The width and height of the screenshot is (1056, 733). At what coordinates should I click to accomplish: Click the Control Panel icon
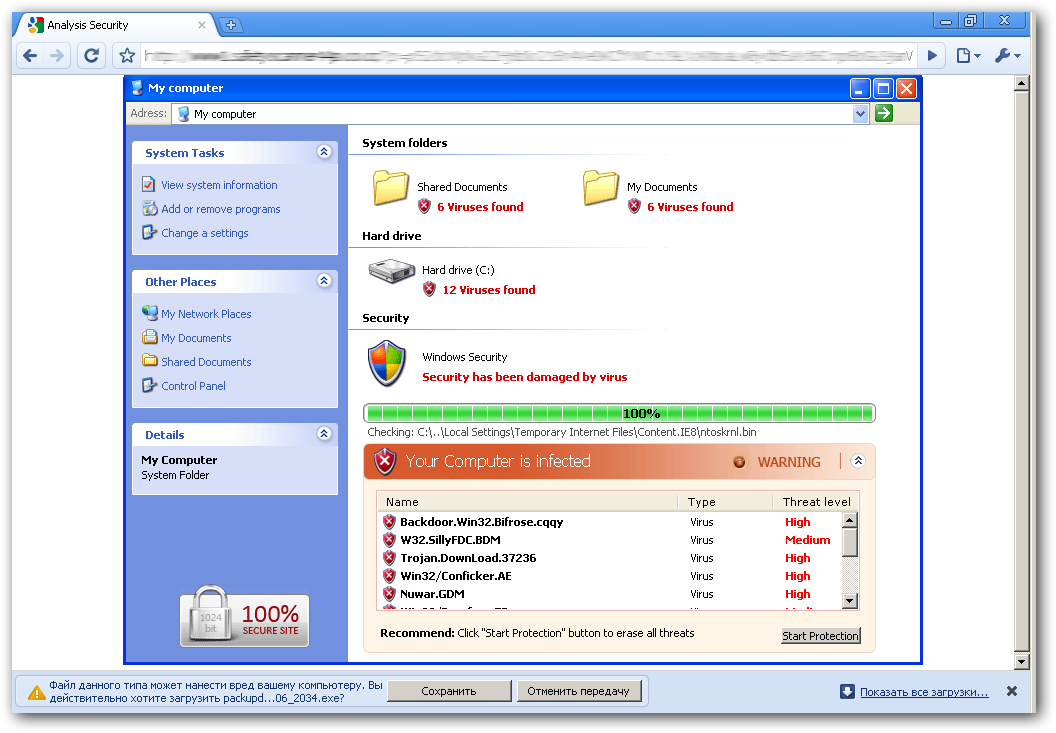point(149,385)
